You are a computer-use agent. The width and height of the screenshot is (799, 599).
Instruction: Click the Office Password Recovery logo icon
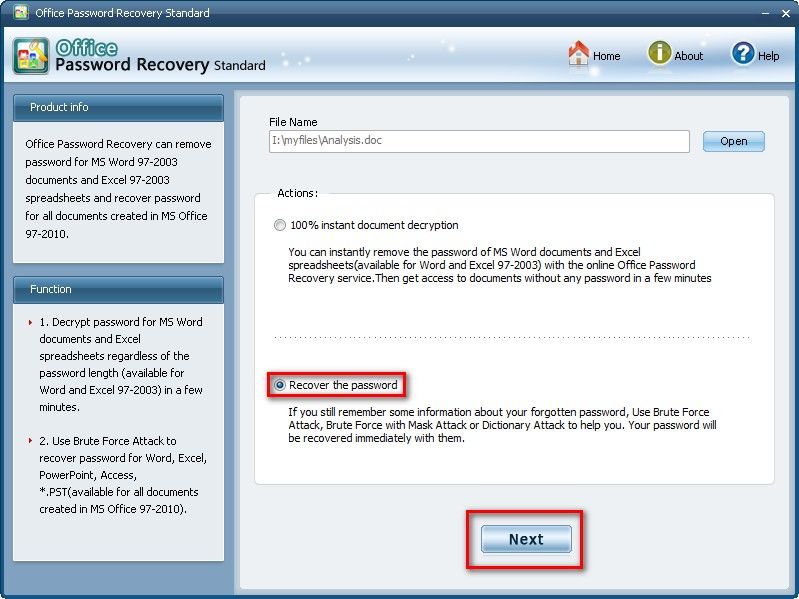pos(31,56)
